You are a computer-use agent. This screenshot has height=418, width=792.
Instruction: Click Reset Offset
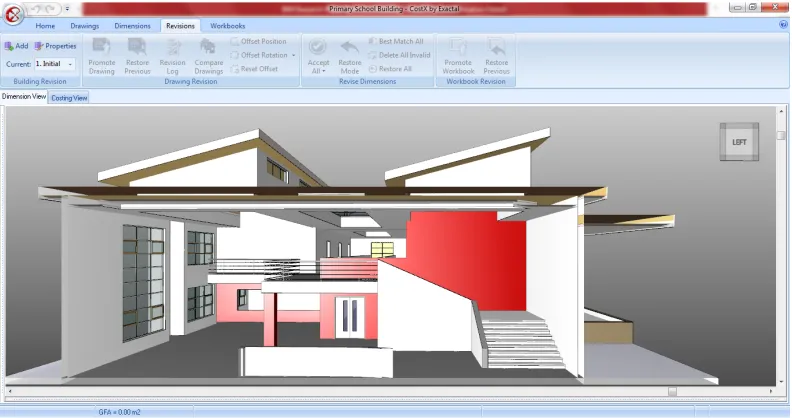coord(254,69)
